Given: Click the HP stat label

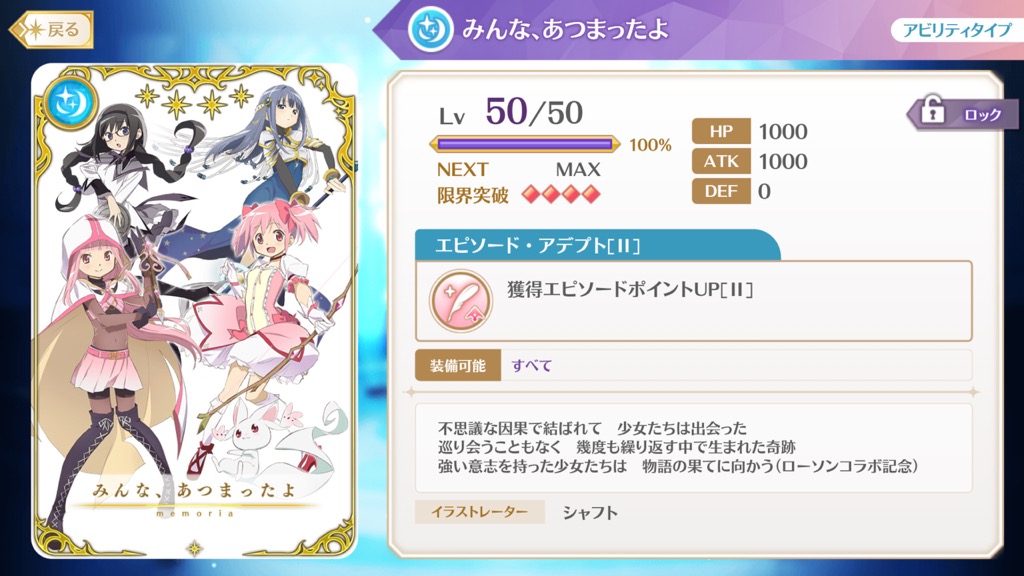Looking at the screenshot, I should [x=721, y=131].
